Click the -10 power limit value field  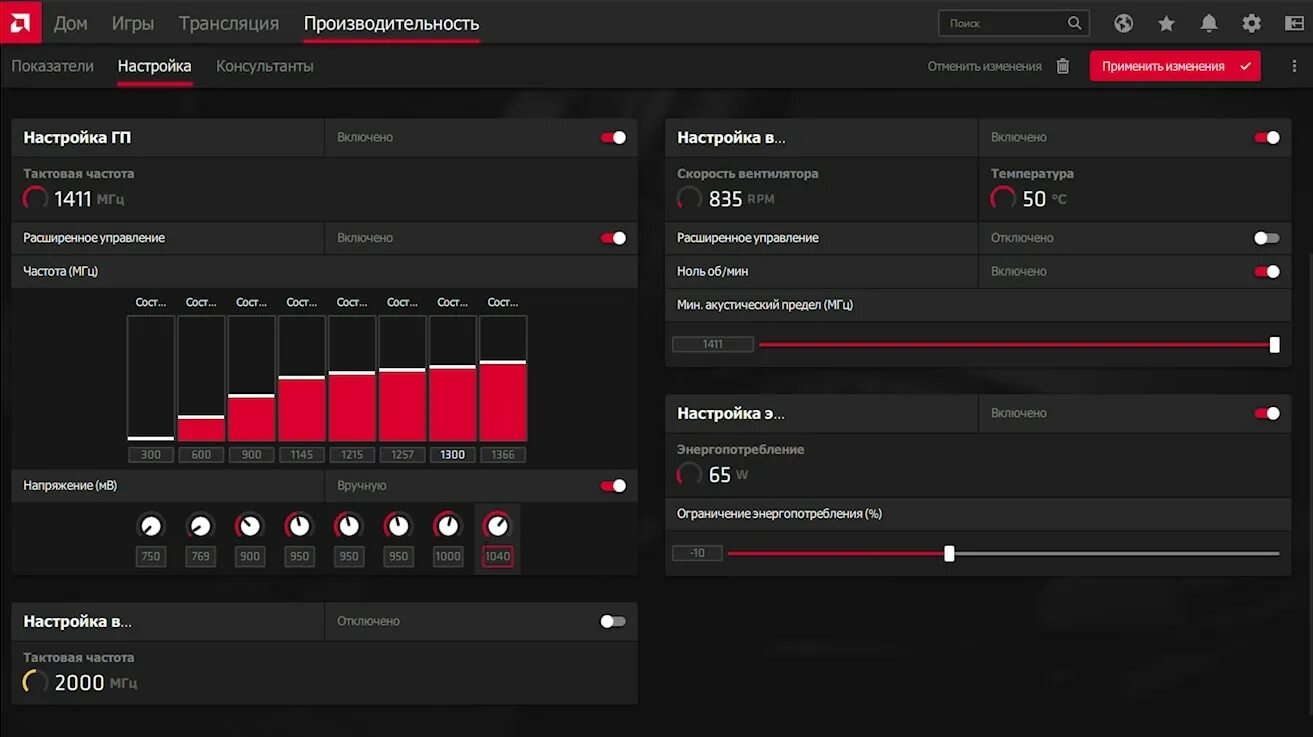click(697, 553)
